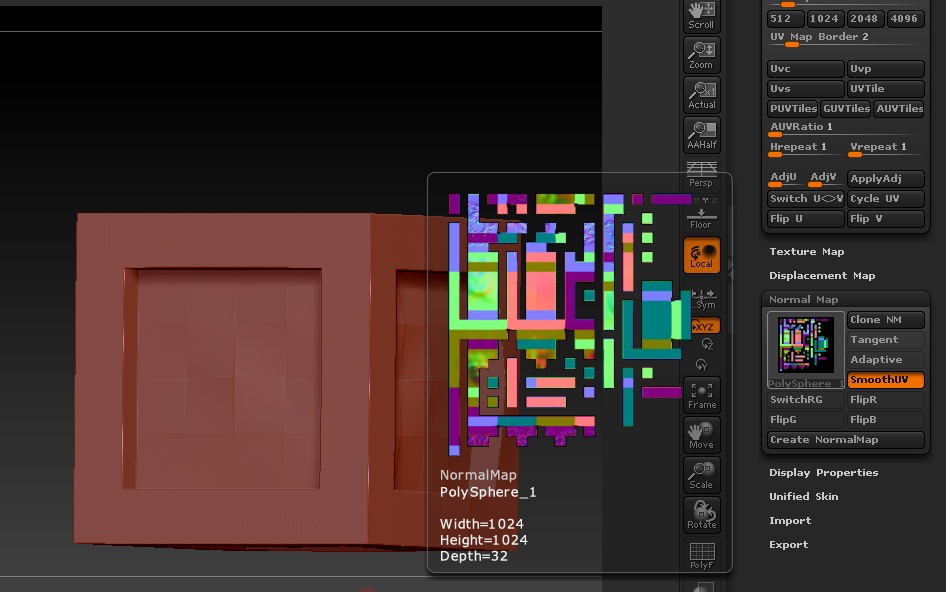Adjust the AdjV slider
The height and width of the screenshot is (592, 946).
(x=824, y=179)
